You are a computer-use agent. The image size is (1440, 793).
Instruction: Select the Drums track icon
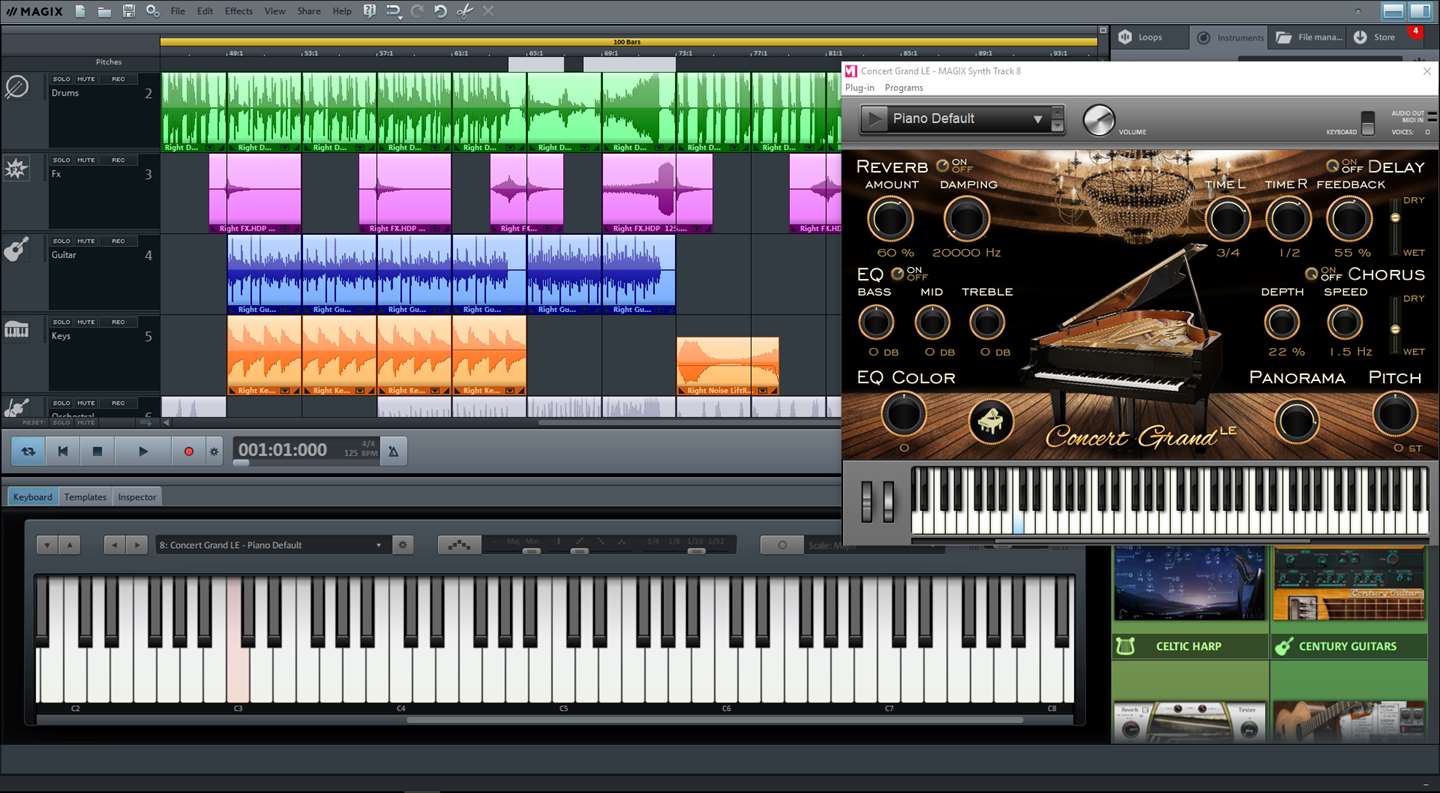pos(17,88)
